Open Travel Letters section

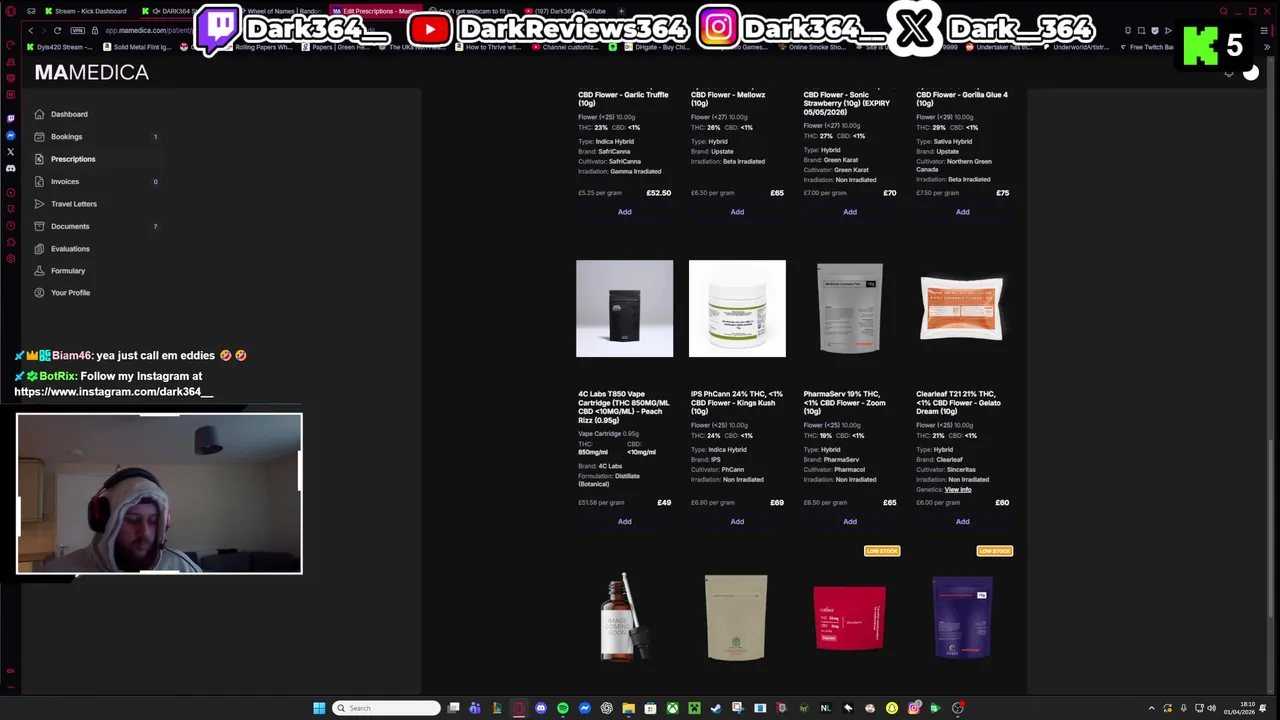point(74,204)
